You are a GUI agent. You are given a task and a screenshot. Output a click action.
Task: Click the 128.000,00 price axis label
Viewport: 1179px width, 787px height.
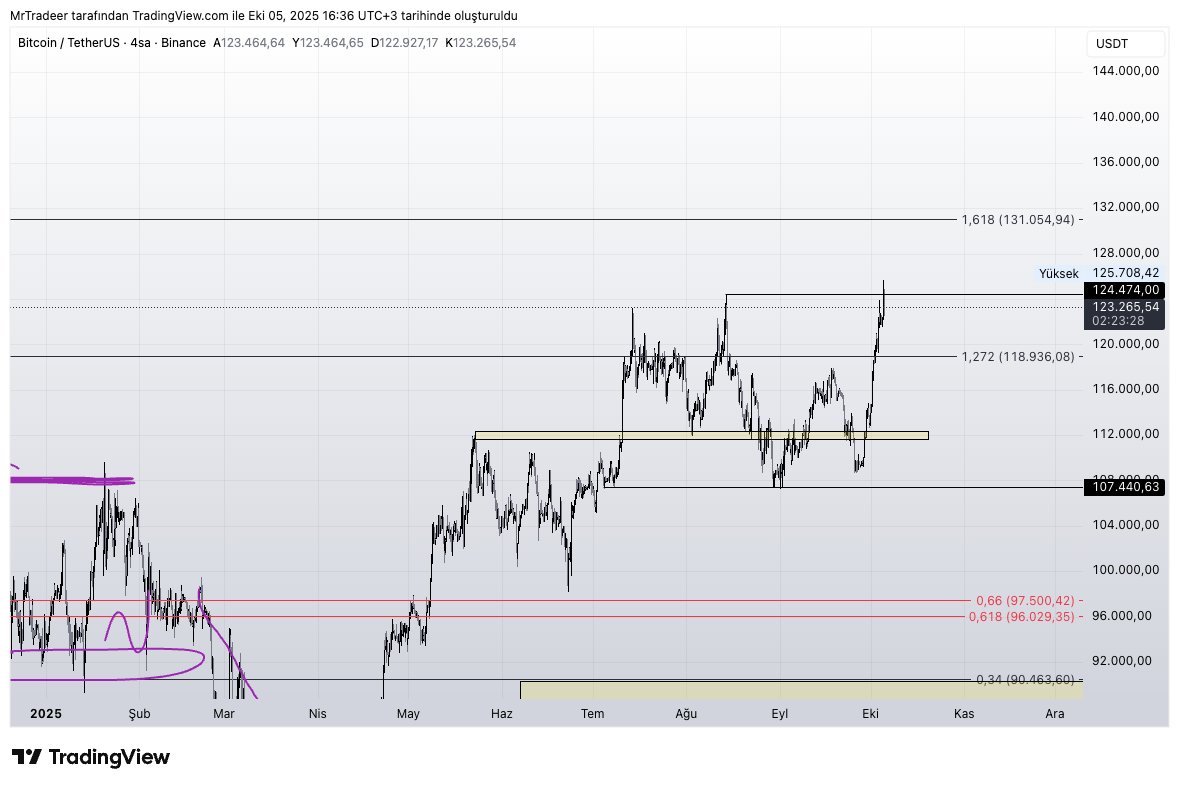[1126, 253]
